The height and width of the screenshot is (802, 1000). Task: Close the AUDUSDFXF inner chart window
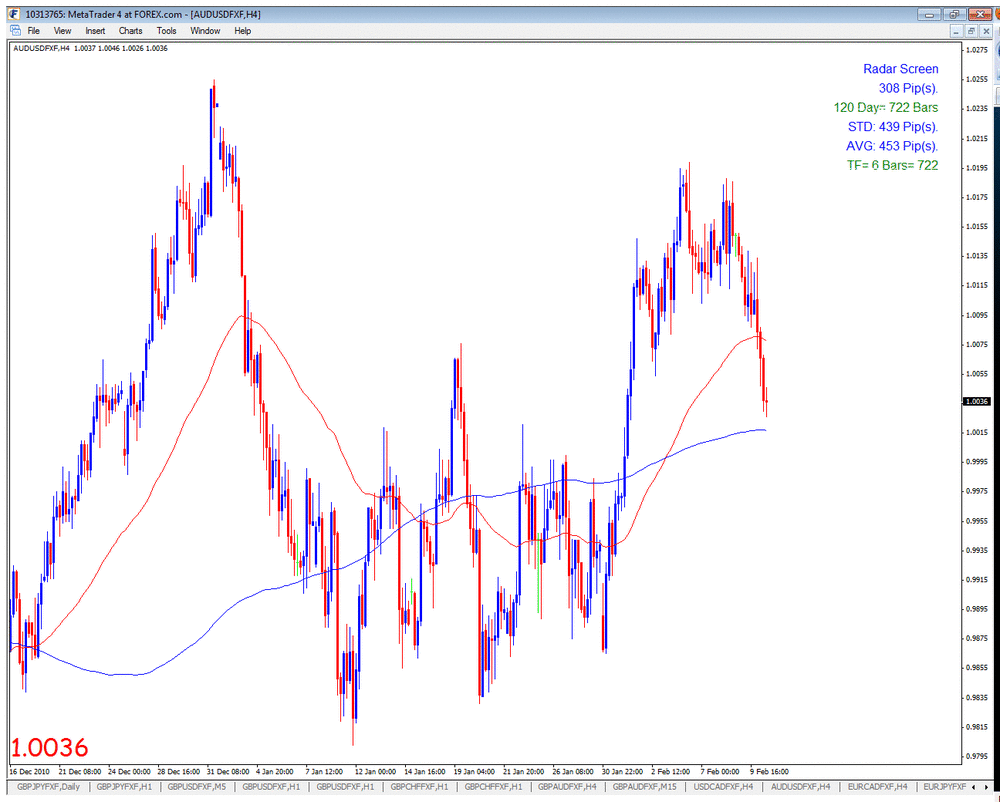coord(987,31)
